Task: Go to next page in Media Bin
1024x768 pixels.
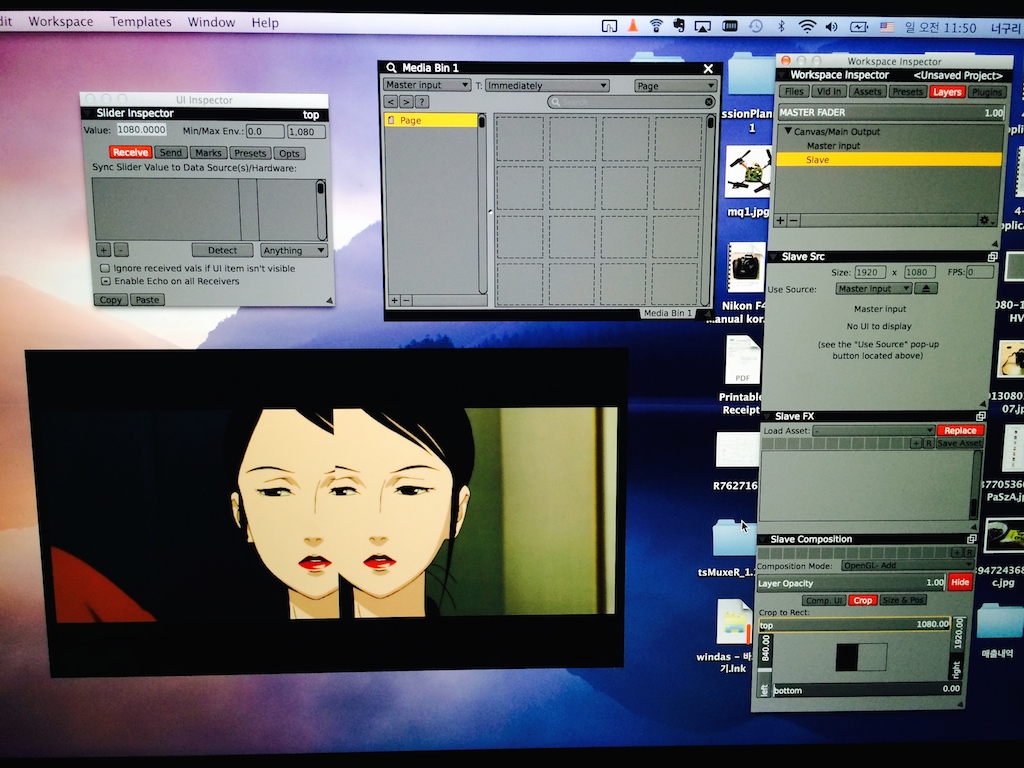Action: pos(406,102)
